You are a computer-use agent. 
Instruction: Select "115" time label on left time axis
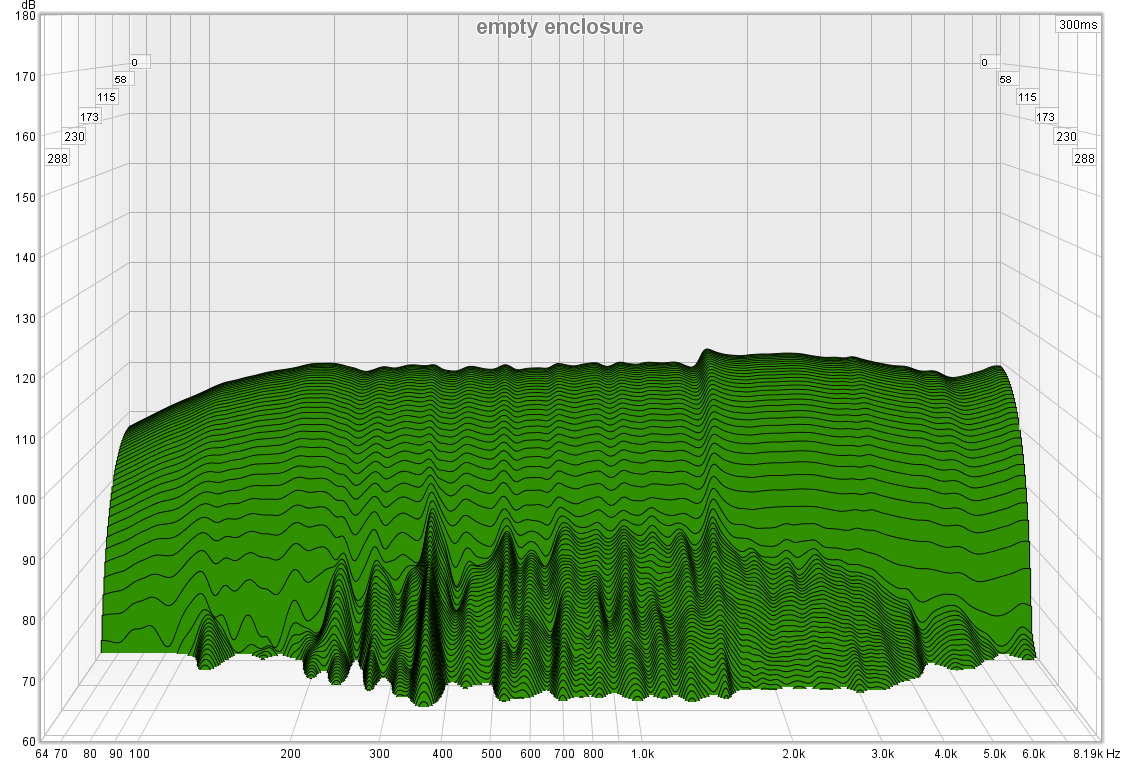click(107, 97)
